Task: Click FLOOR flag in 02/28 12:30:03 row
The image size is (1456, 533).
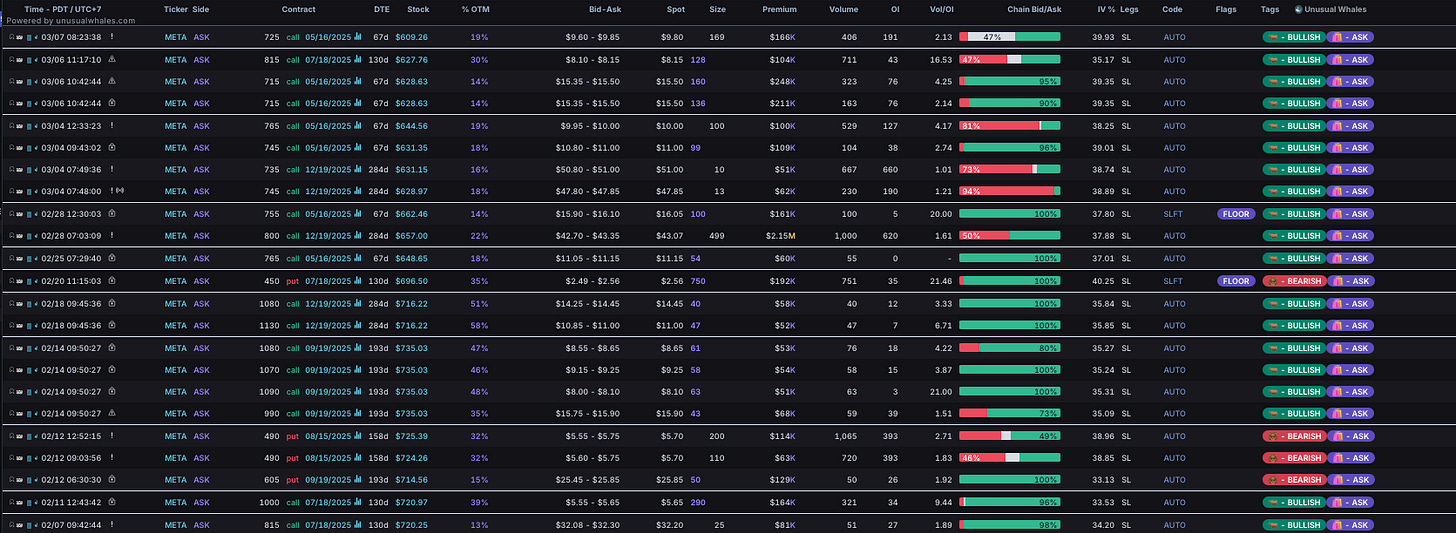Action: click(x=1236, y=214)
